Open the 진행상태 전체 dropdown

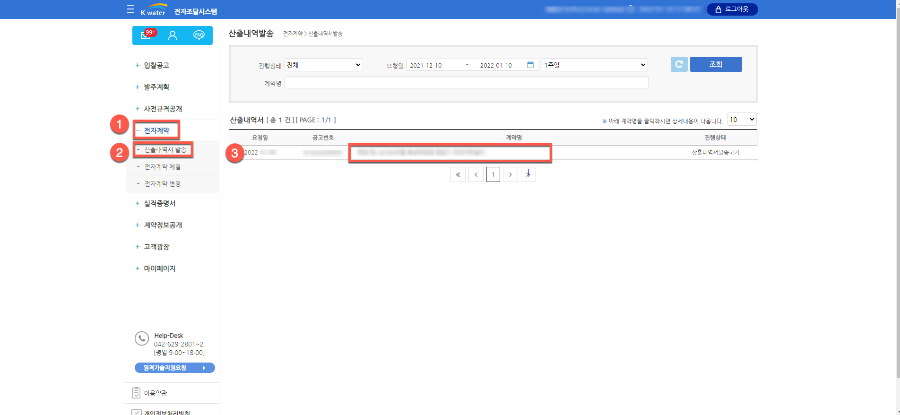point(323,65)
